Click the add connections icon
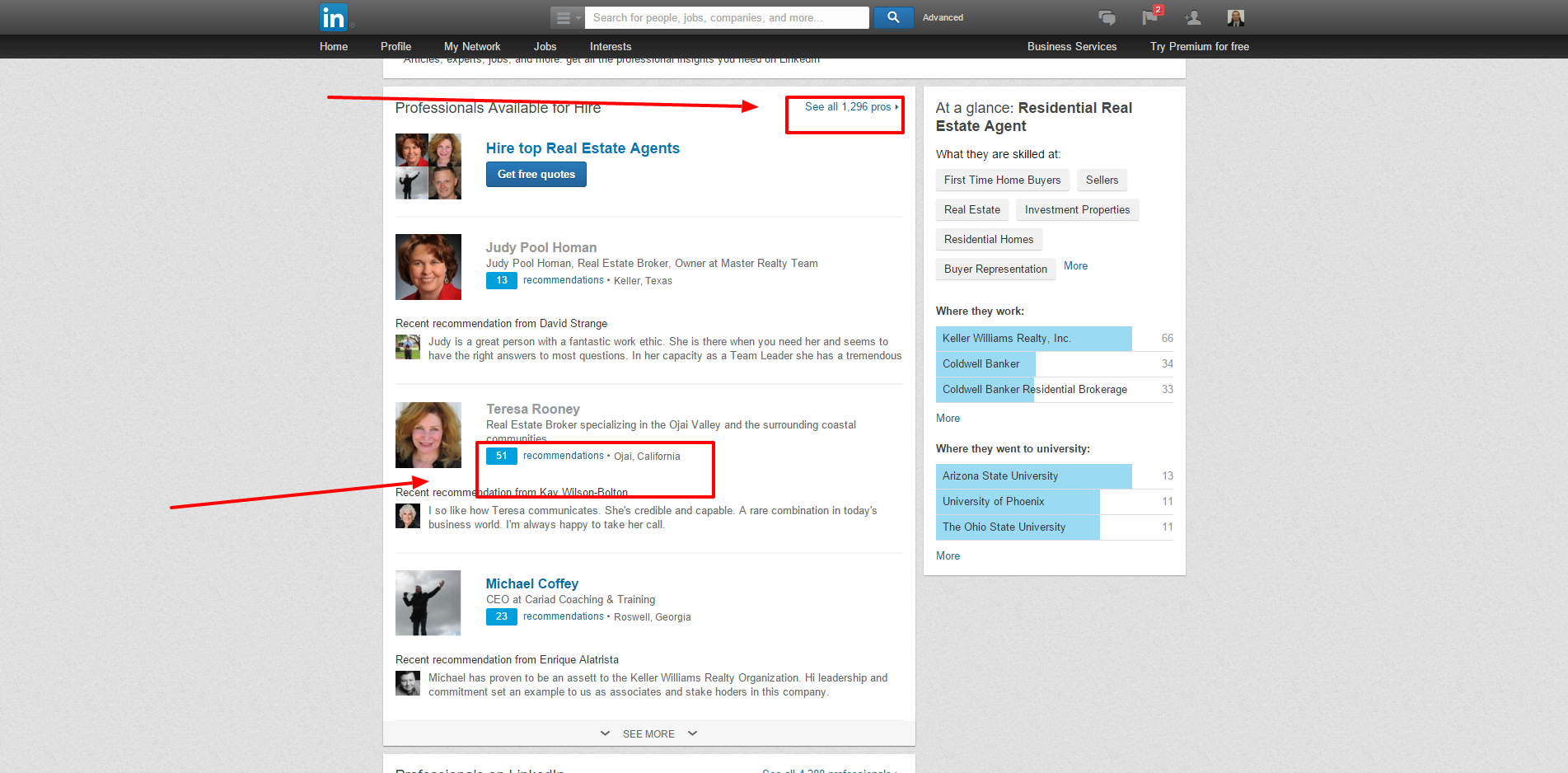1568x773 pixels. [1192, 17]
